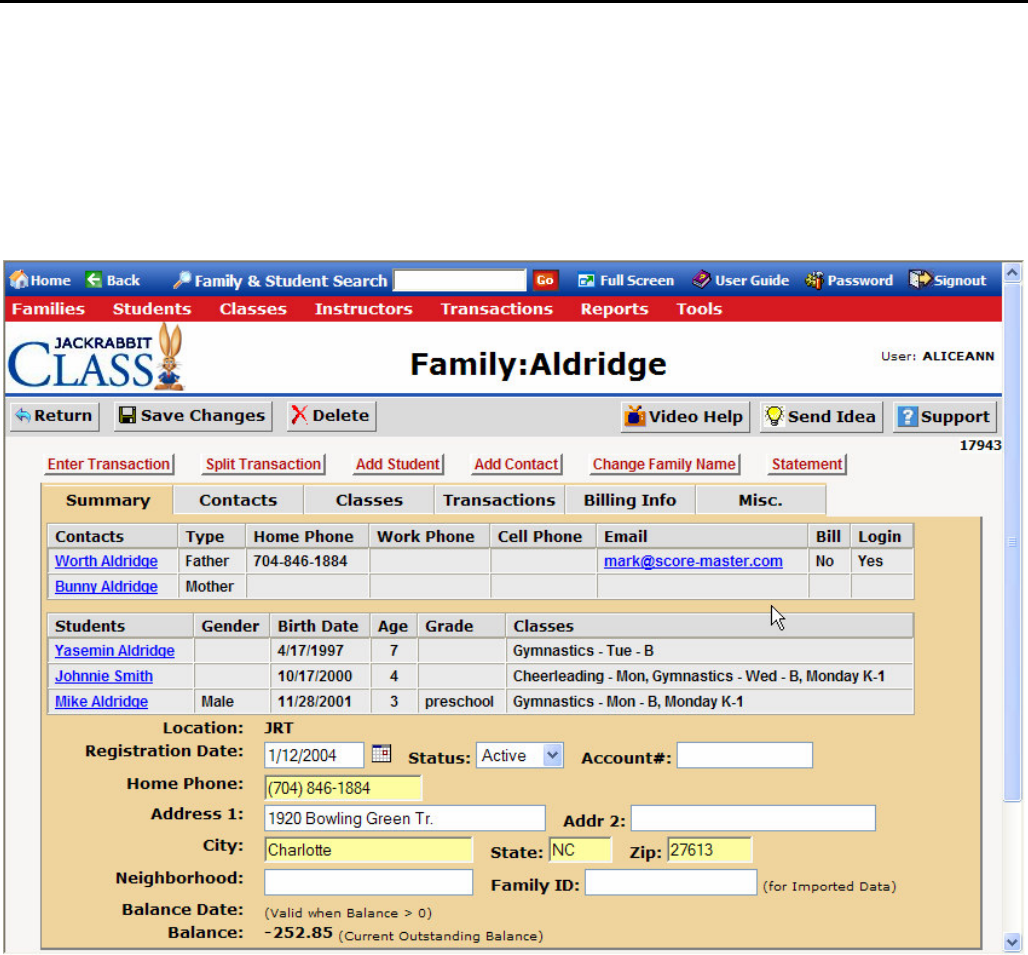Click the Full Screen icon
The width and height of the screenshot is (1028, 955).
[585, 281]
